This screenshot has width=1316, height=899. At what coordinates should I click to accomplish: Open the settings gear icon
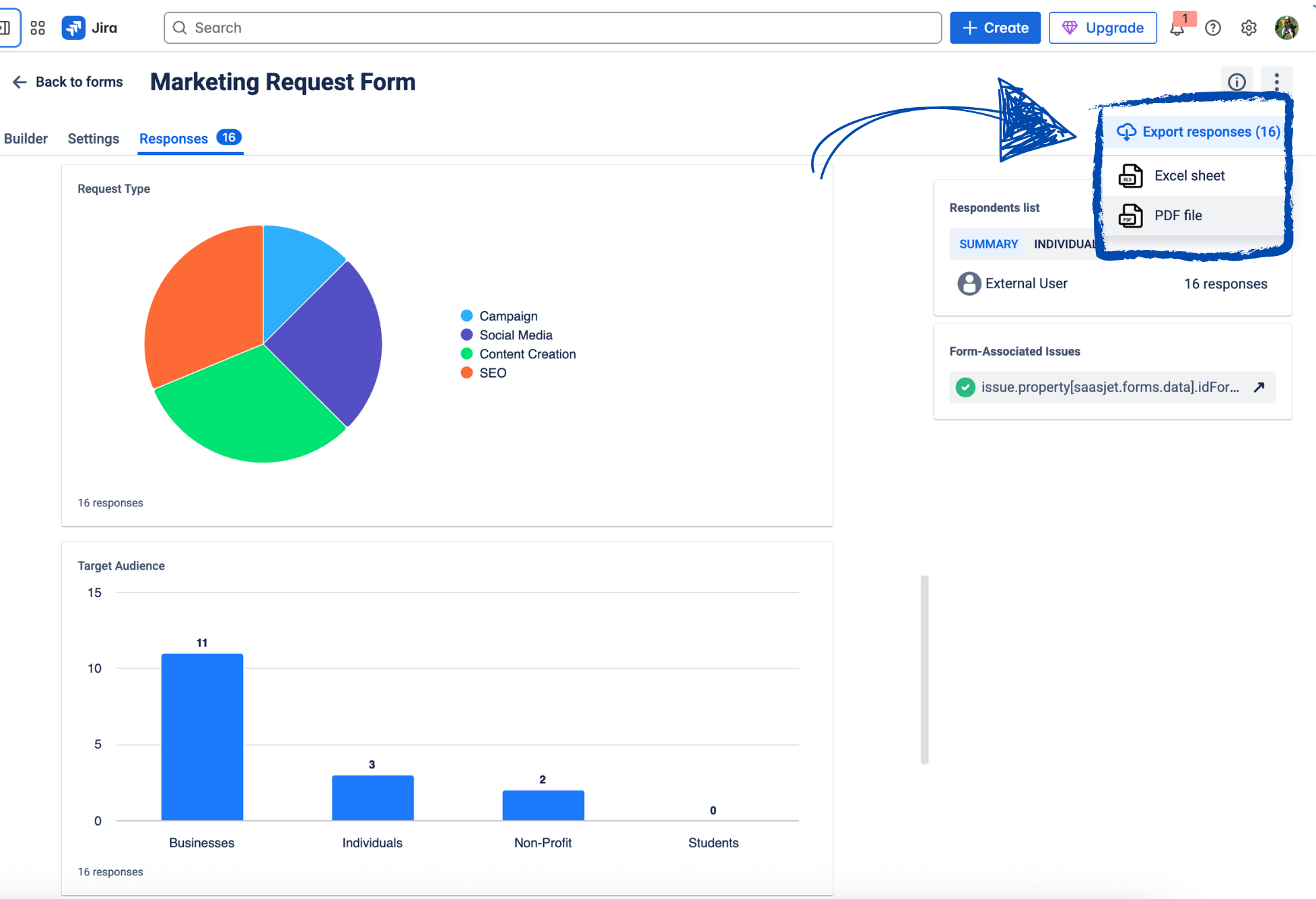(x=1249, y=28)
